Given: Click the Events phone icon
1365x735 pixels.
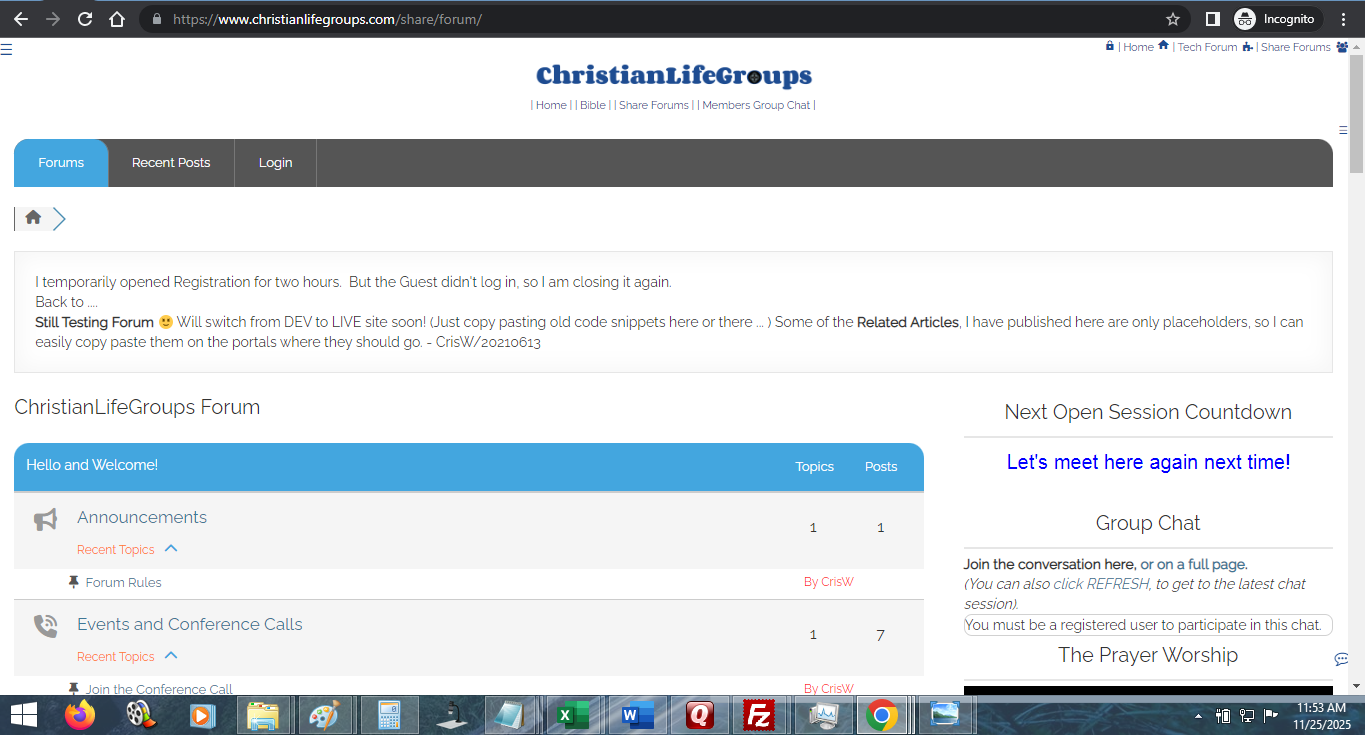Looking at the screenshot, I should click(45, 626).
